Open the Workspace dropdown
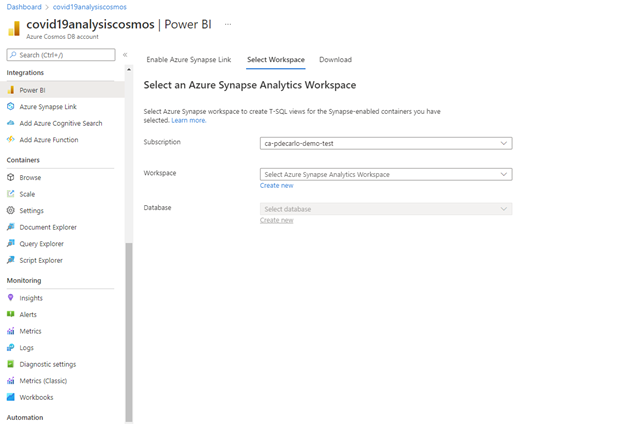The height and width of the screenshot is (424, 624). coord(386,174)
